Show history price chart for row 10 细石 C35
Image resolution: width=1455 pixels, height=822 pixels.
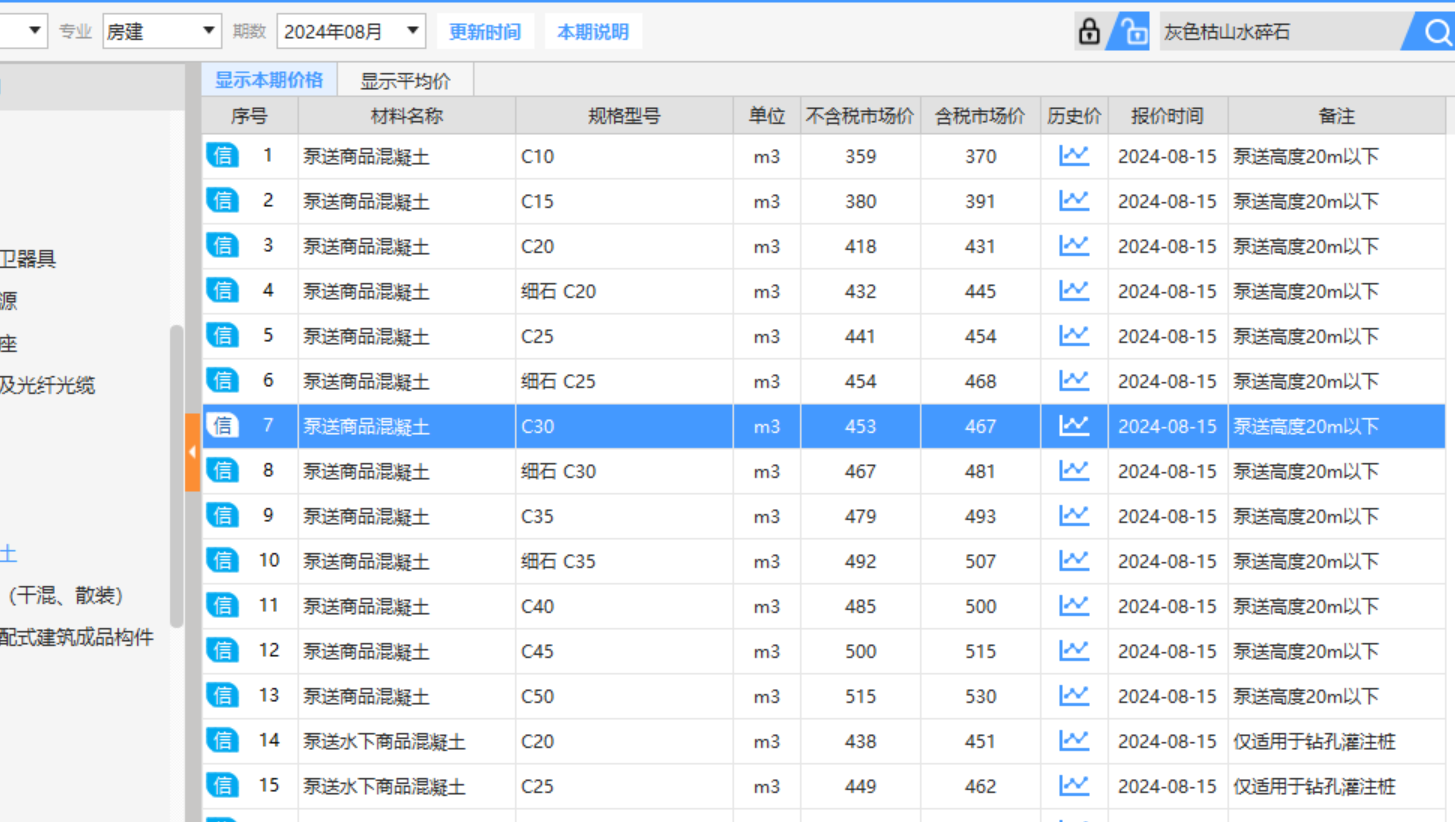(x=1074, y=561)
